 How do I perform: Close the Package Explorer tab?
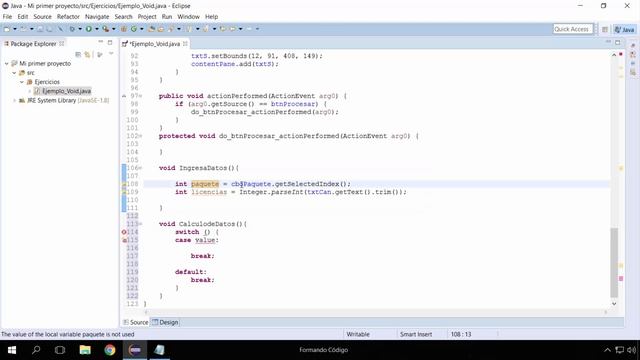pyautogui.click(x=62, y=43)
